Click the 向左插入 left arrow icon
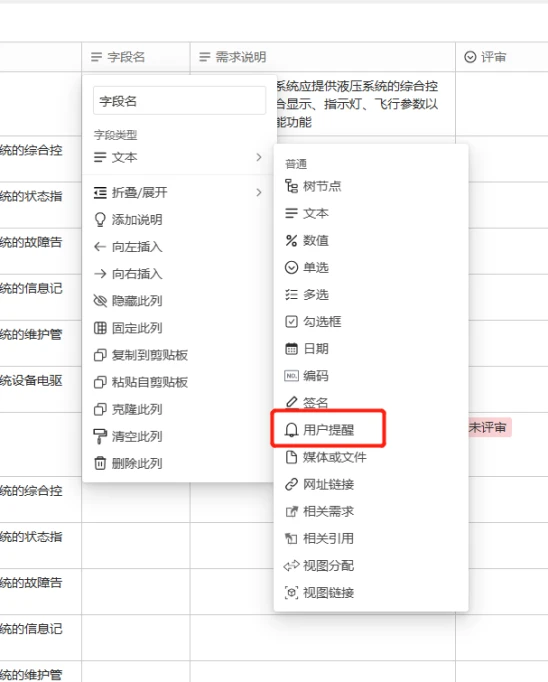 (100, 247)
